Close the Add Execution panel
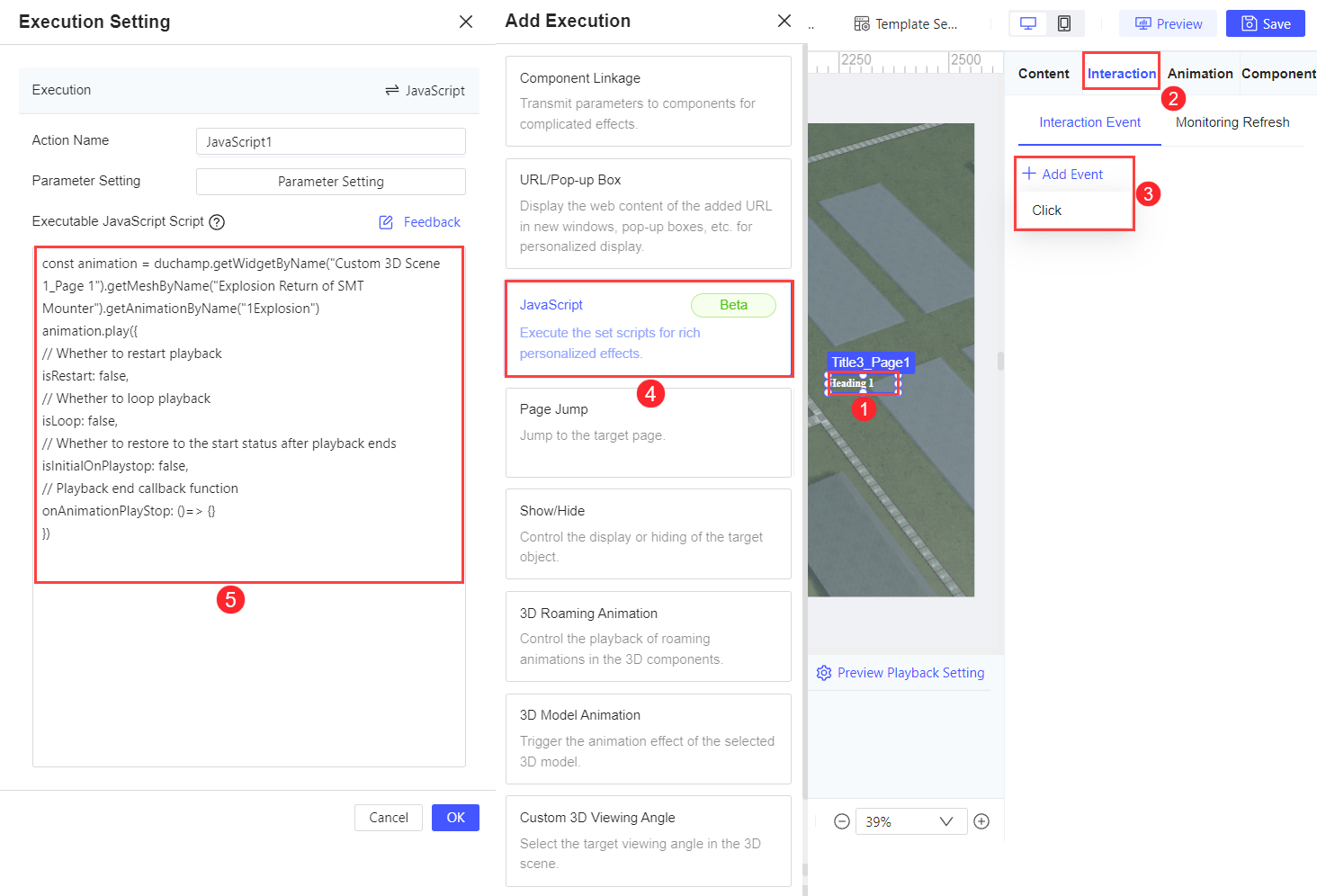1317x896 pixels. 784,21
